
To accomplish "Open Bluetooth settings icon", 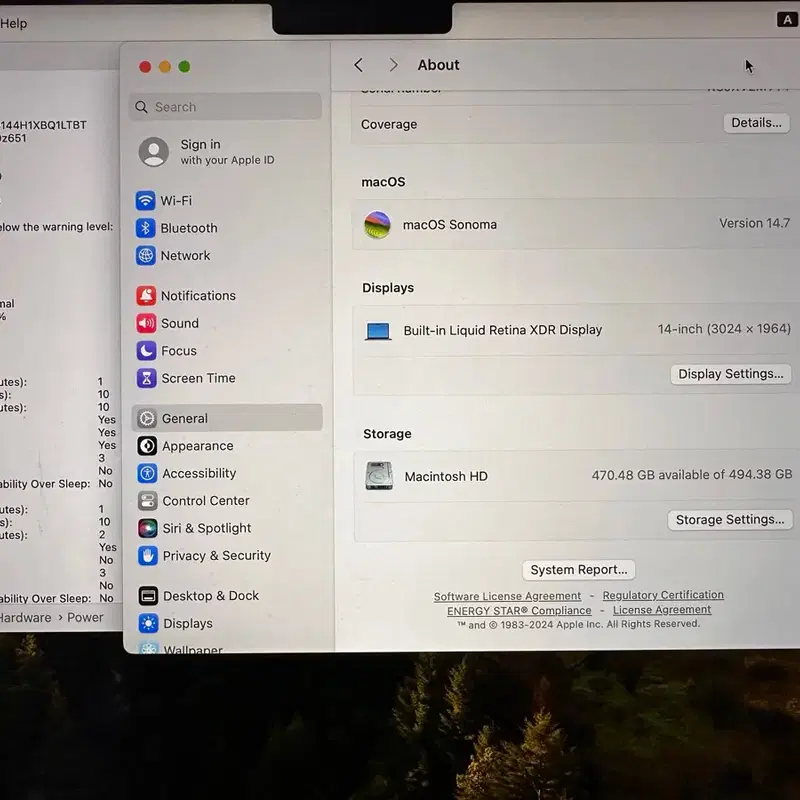I will point(145,228).
